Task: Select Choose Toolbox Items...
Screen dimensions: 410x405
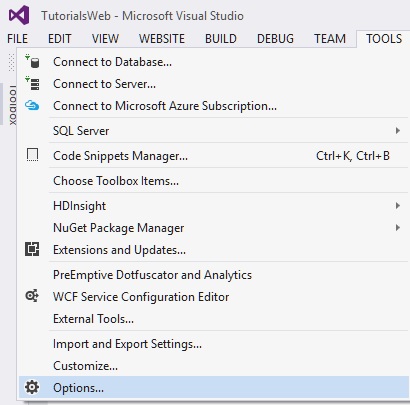Action: [213, 181]
